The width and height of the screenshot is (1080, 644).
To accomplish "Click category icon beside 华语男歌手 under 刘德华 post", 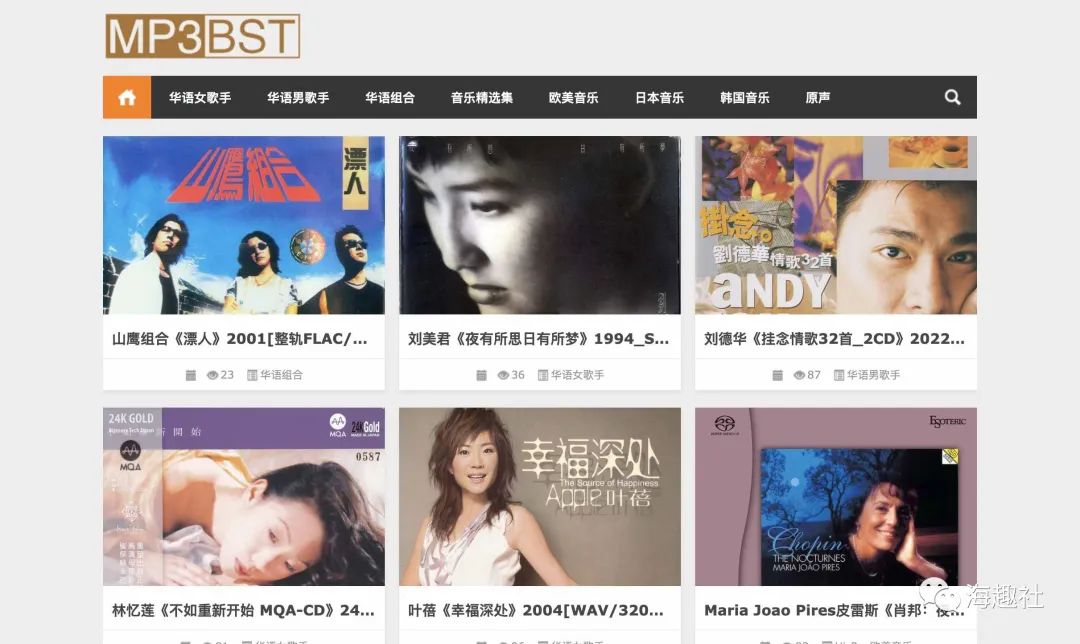I will (838, 375).
